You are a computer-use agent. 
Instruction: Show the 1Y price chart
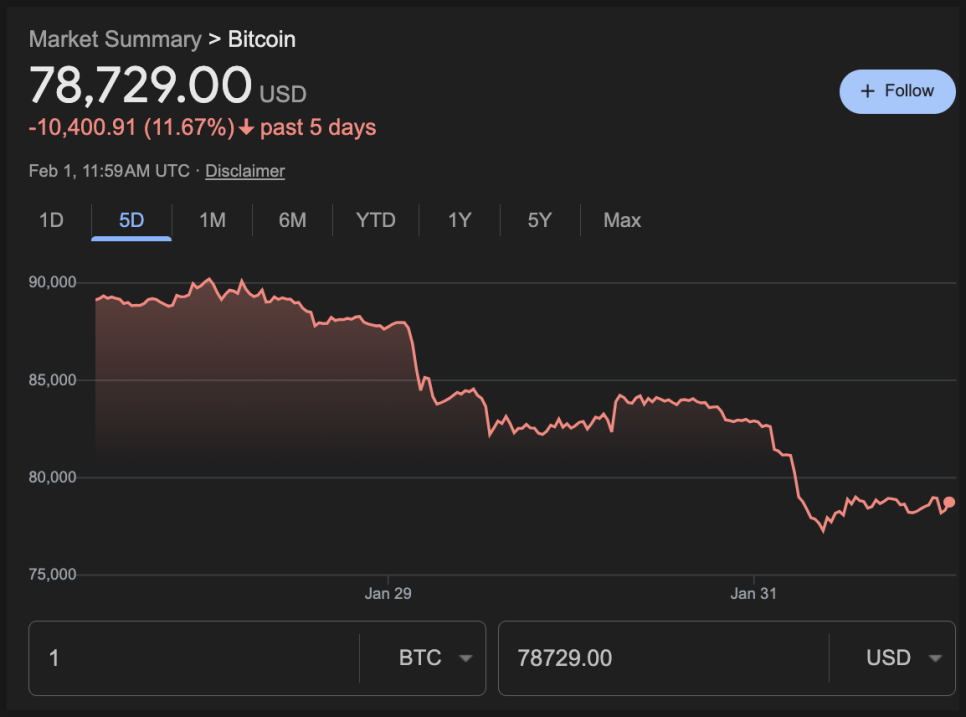459,220
